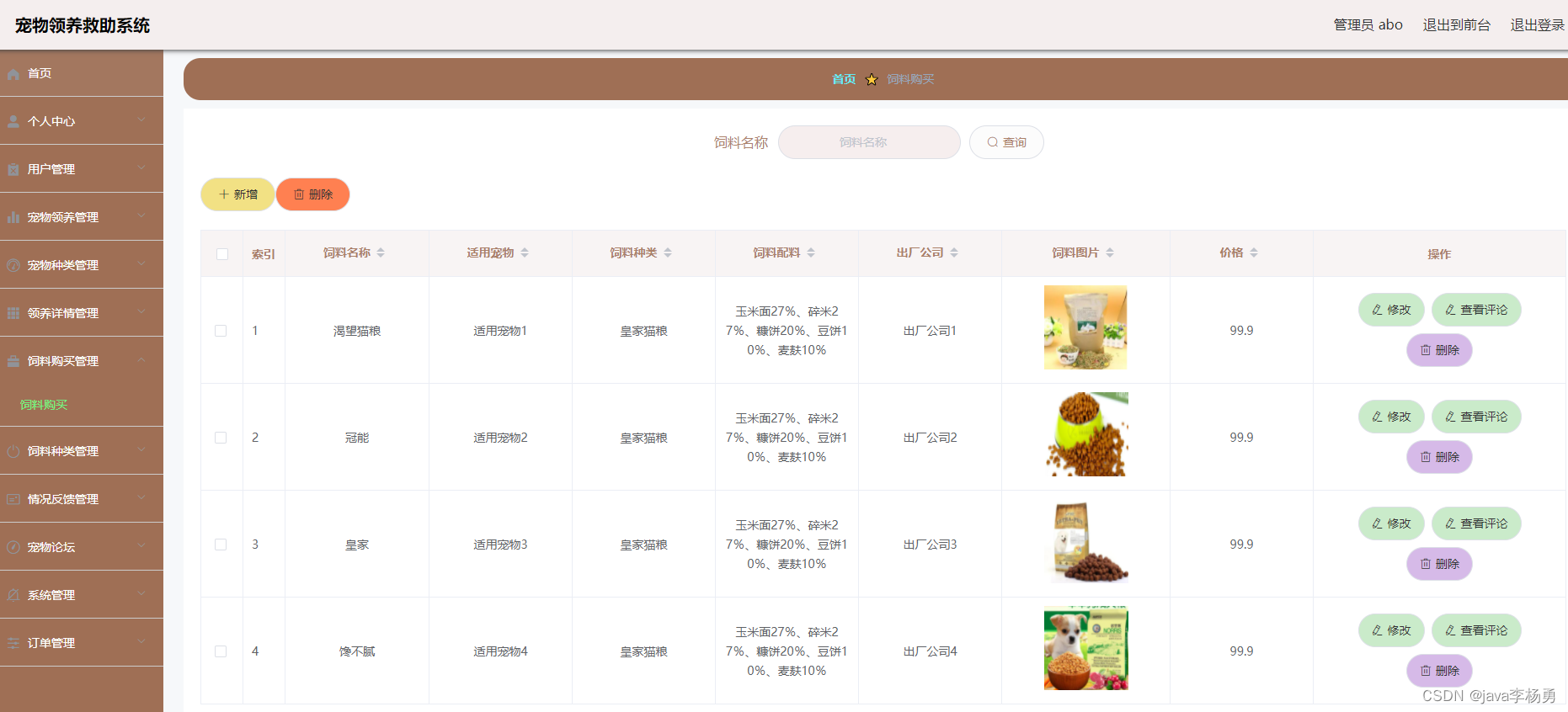The height and width of the screenshot is (712, 1568).
Task: Expand the 情况反馈管理 menu chevron
Action: coord(141,498)
